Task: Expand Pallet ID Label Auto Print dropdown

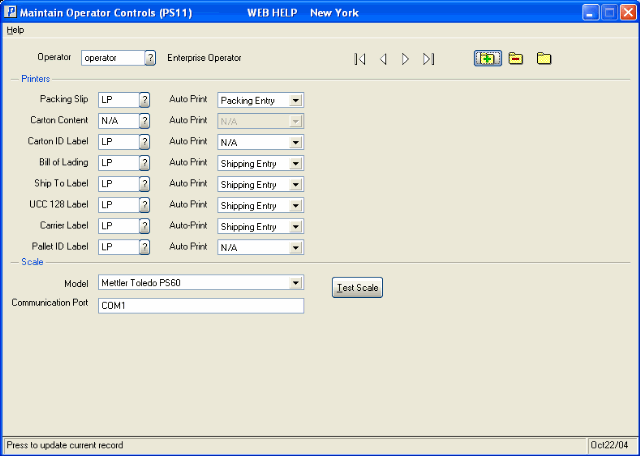Action: pyautogui.click(x=296, y=247)
